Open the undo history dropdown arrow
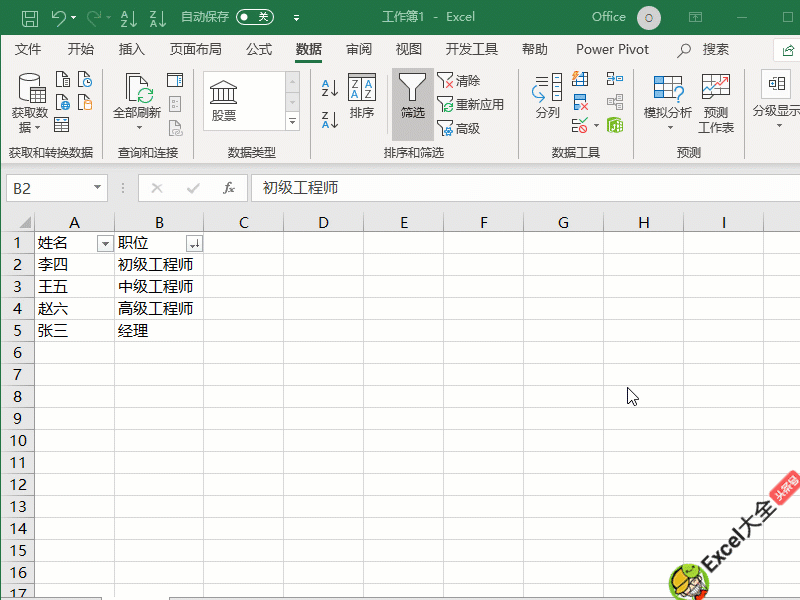This screenshot has width=800, height=600. pos(73,18)
